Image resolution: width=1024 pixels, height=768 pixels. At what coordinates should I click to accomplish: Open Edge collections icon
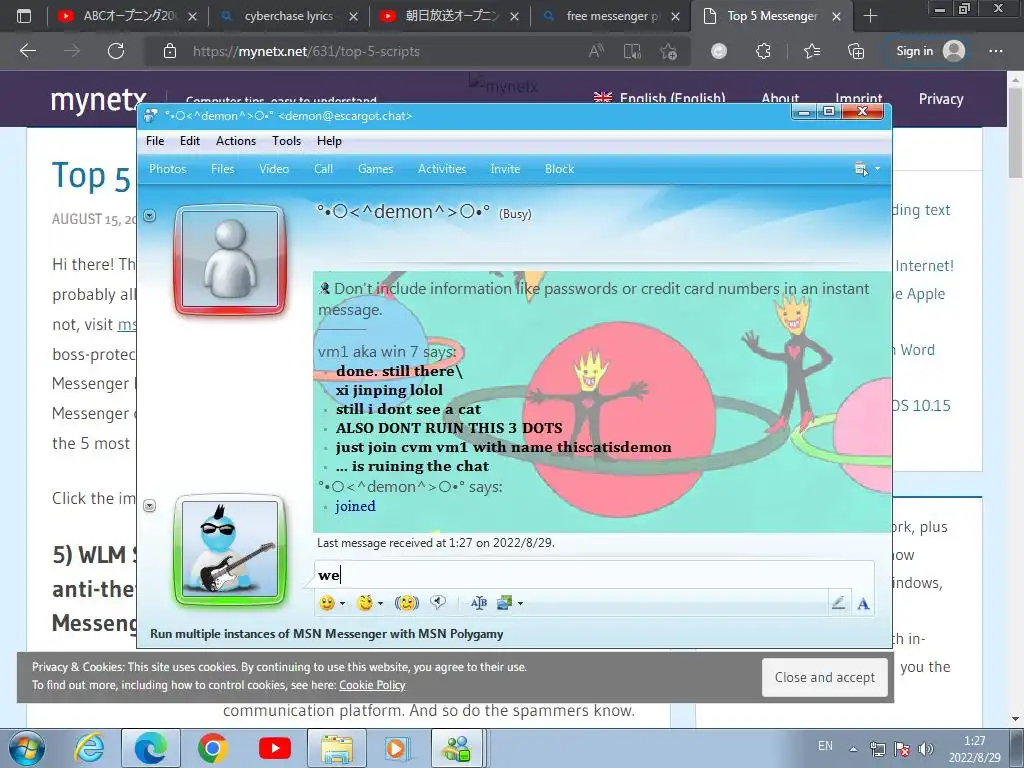point(856,51)
